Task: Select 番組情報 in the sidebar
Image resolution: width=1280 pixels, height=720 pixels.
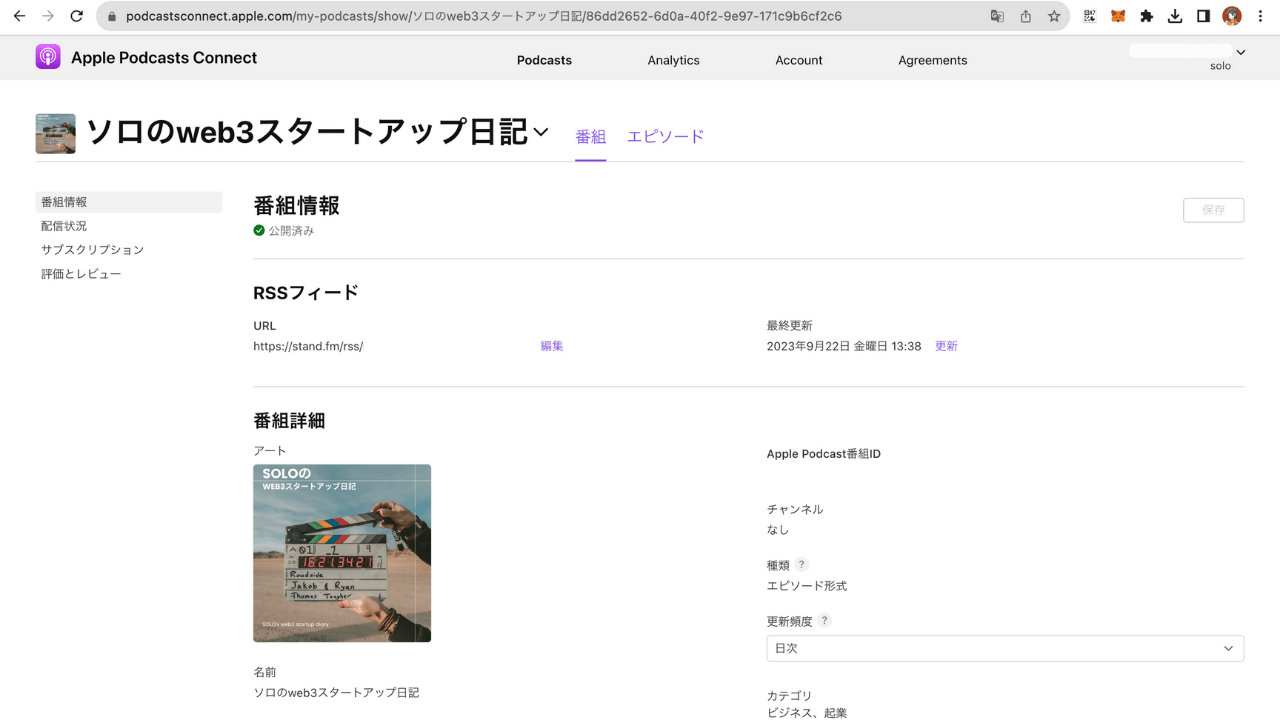Action: click(128, 202)
